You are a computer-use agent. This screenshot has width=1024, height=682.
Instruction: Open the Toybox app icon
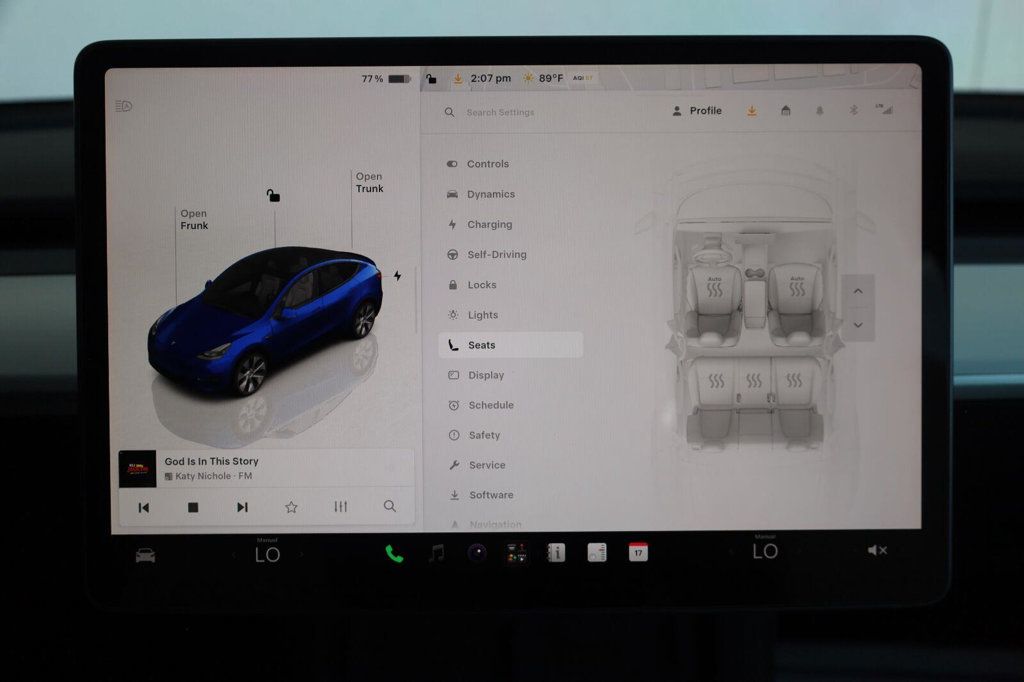[x=517, y=553]
